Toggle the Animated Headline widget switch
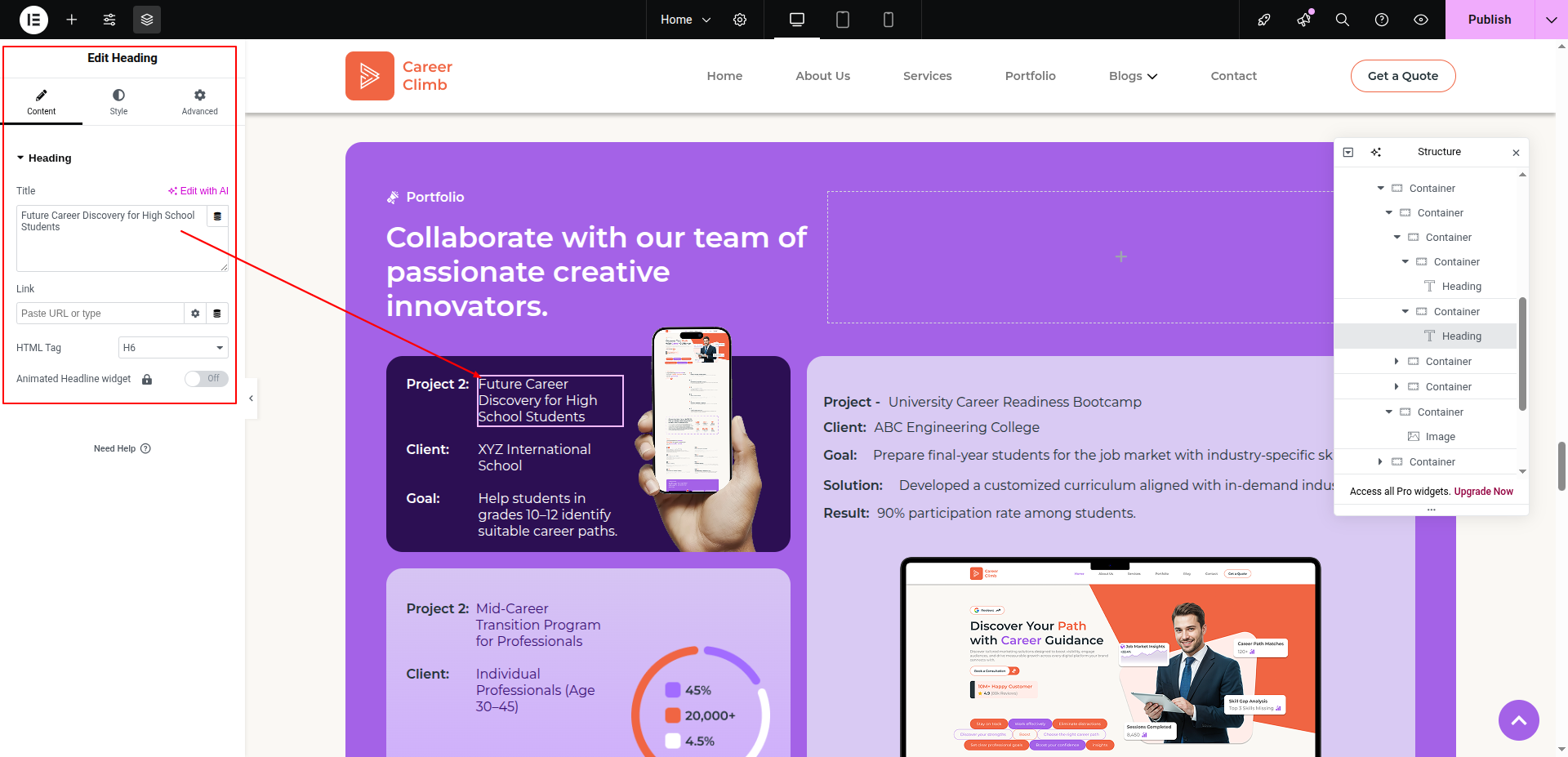This screenshot has height=757, width=1568. click(x=206, y=379)
